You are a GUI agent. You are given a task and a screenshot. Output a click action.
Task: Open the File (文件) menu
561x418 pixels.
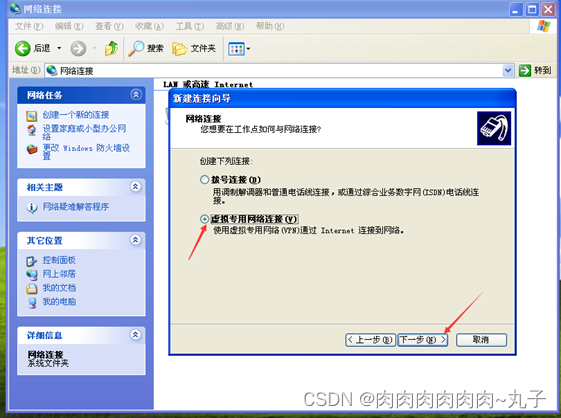29,26
